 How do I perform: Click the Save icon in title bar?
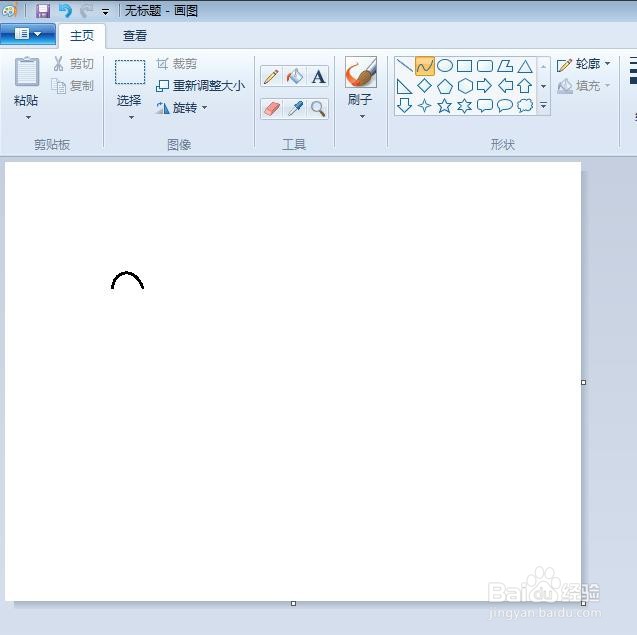pos(43,11)
